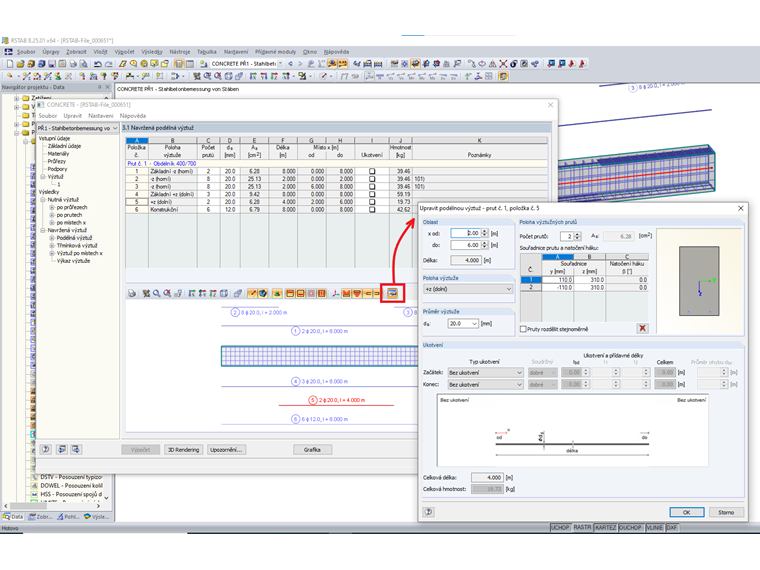Click the Open folder icon in main toolbar
Image resolution: width=760 pixels, height=570 pixels.
click(20, 64)
